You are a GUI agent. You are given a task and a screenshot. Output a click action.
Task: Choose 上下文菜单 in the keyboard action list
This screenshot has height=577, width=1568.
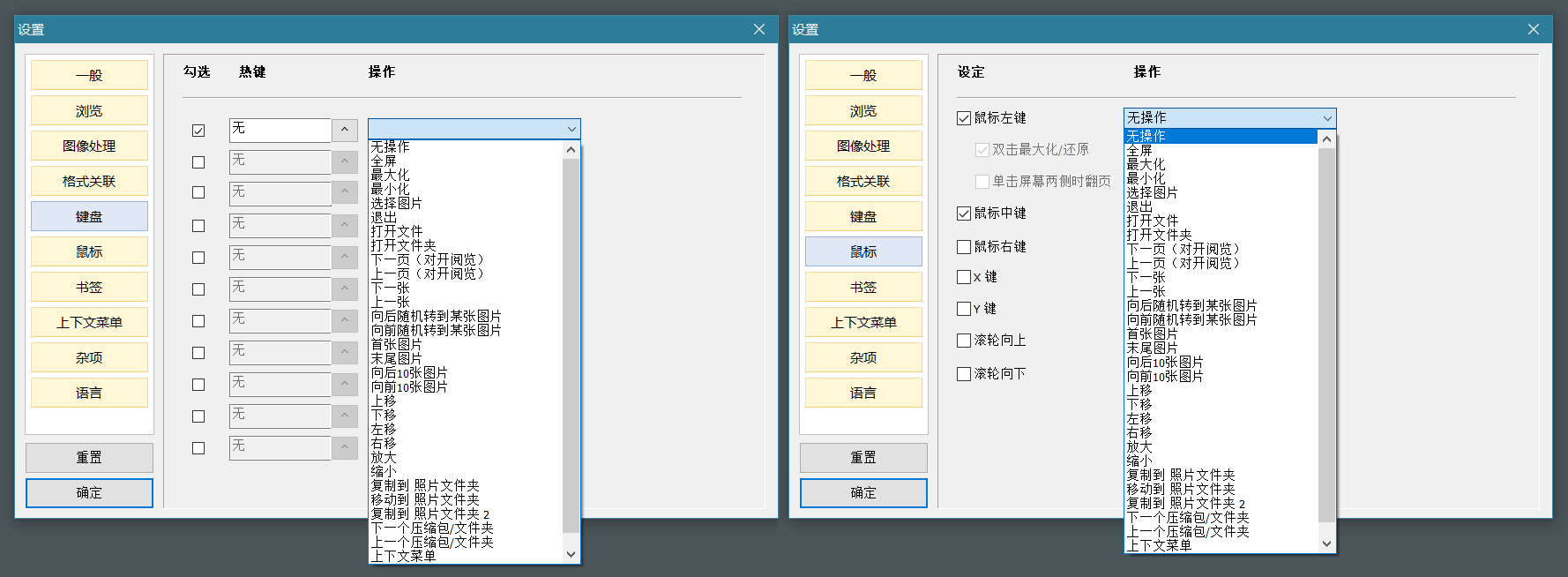[466, 556]
